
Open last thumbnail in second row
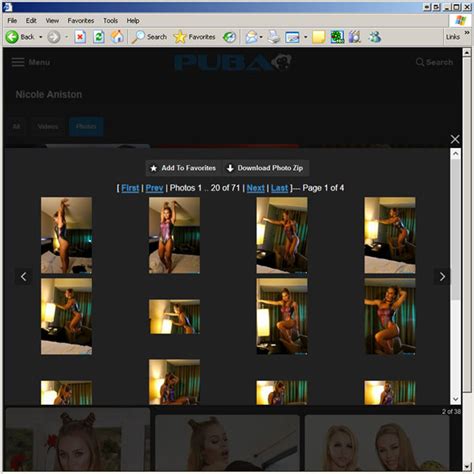pos(390,317)
